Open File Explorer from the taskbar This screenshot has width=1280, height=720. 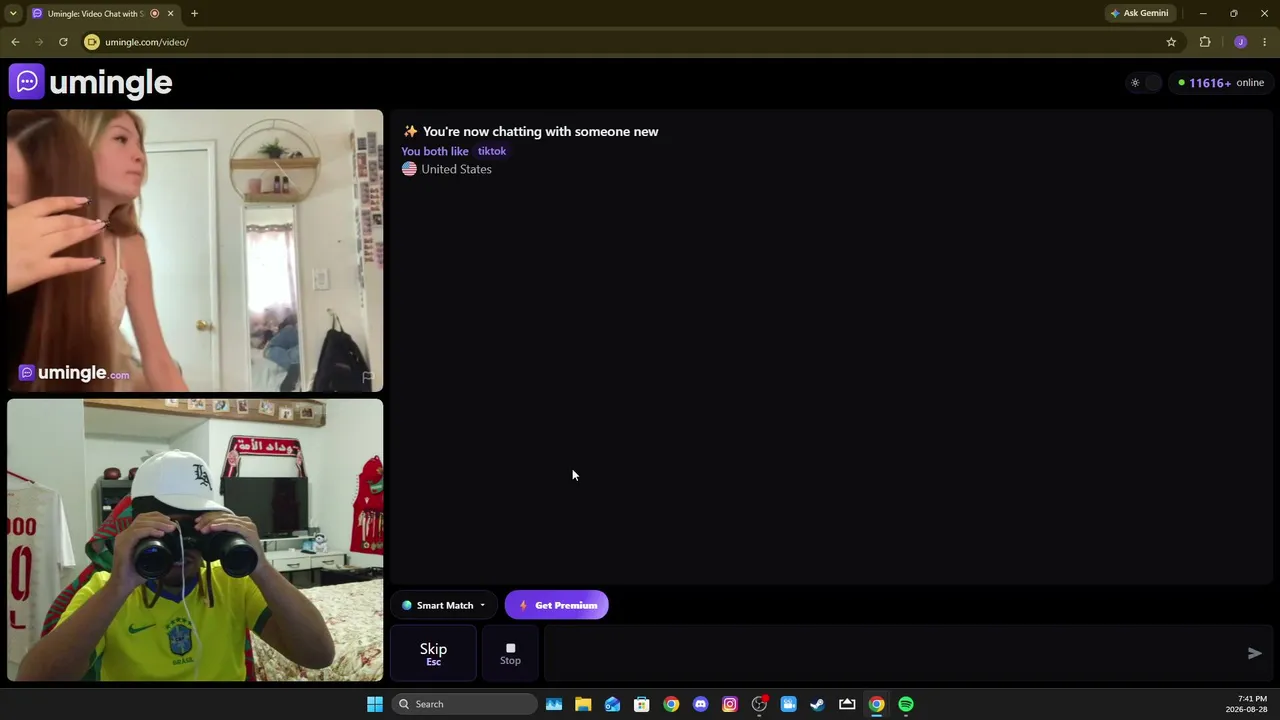(583, 704)
